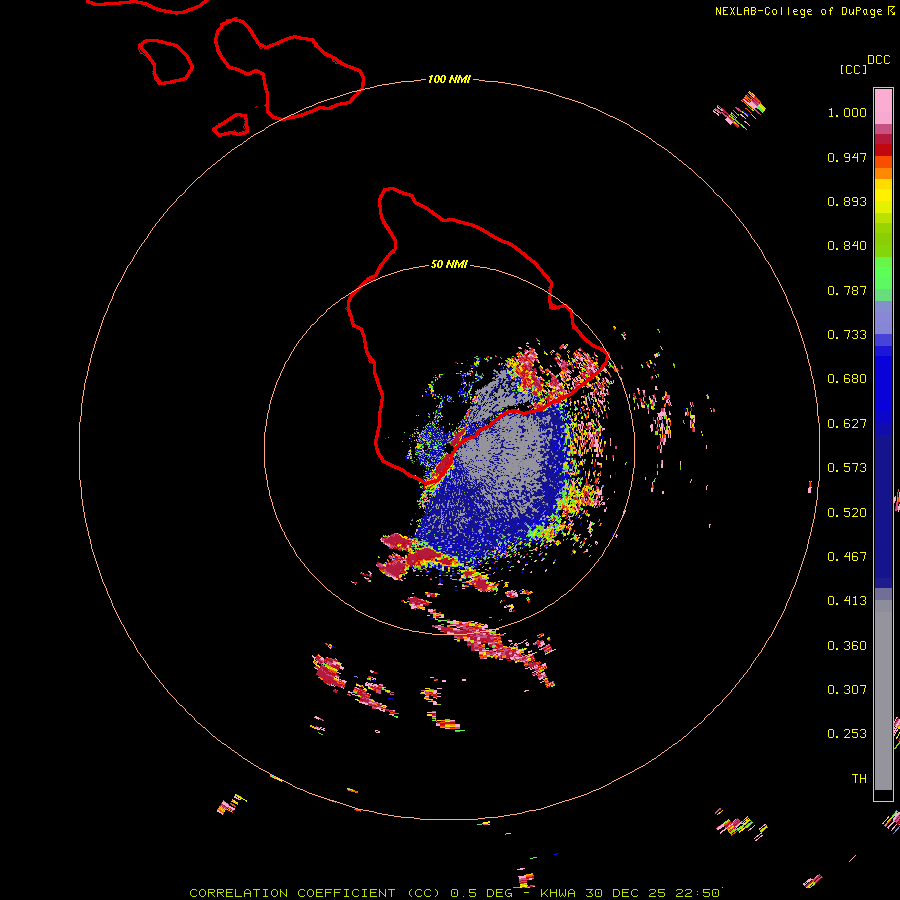Select the 0.947 value on the color scale

(x=847, y=157)
